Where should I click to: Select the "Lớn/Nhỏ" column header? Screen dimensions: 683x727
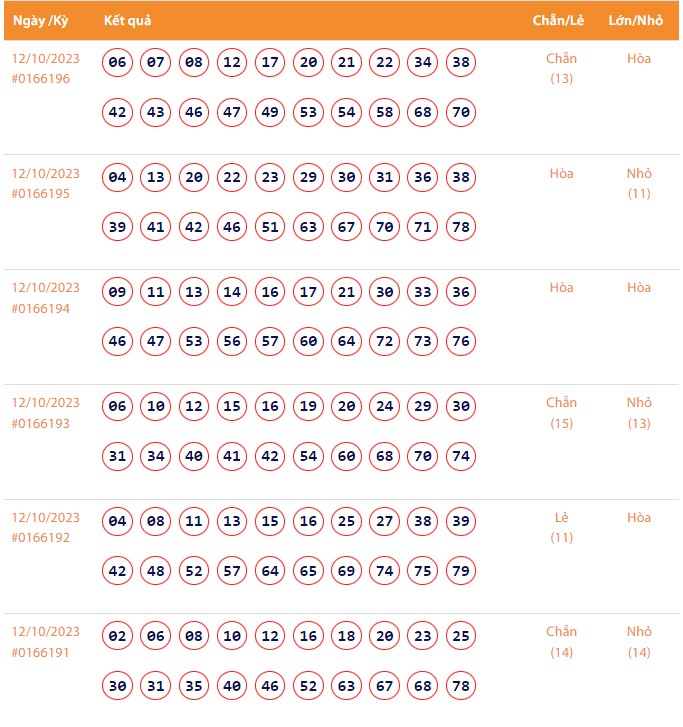click(x=635, y=21)
